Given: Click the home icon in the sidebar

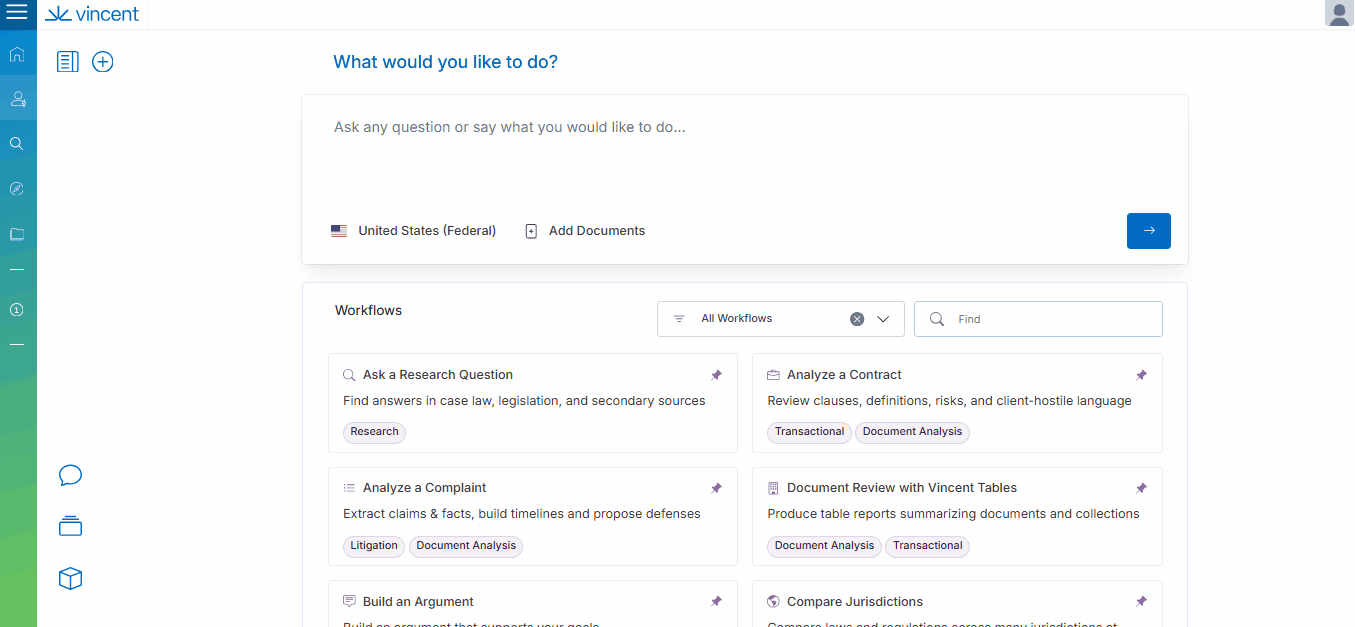Looking at the screenshot, I should click(17, 54).
